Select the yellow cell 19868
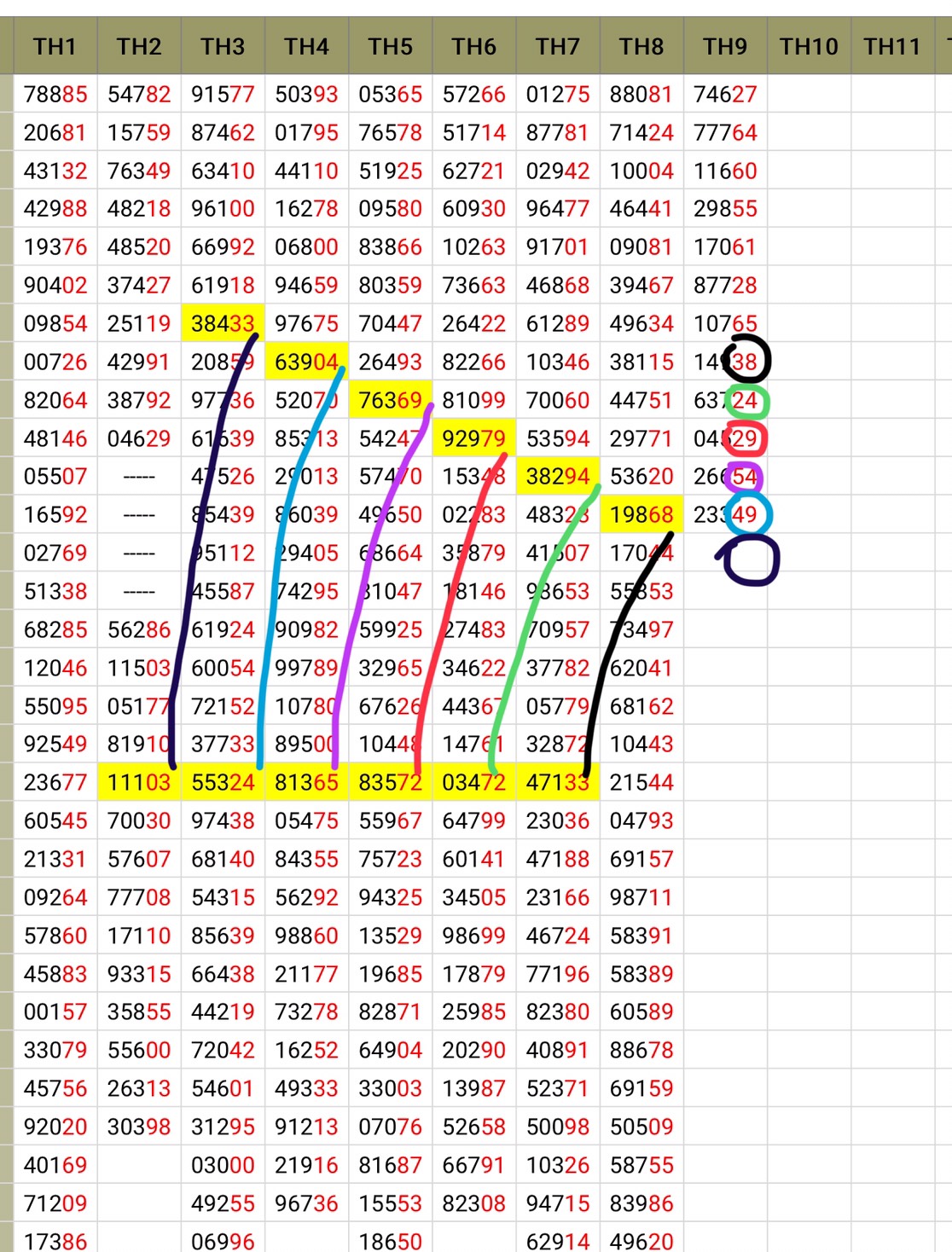The width and height of the screenshot is (952, 1252). tap(641, 514)
